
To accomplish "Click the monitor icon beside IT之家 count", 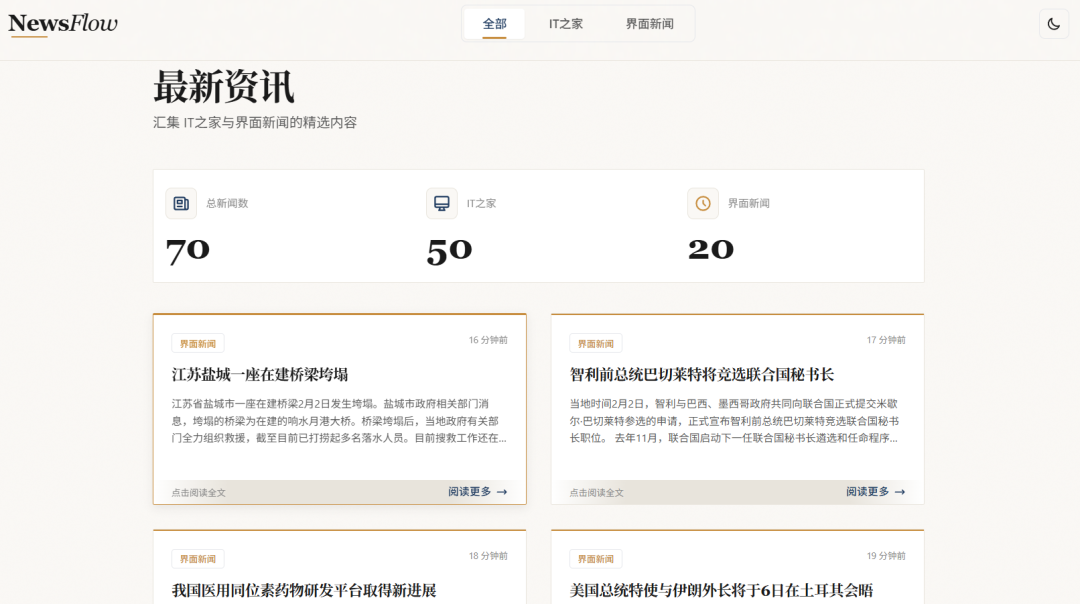I will click(x=441, y=203).
